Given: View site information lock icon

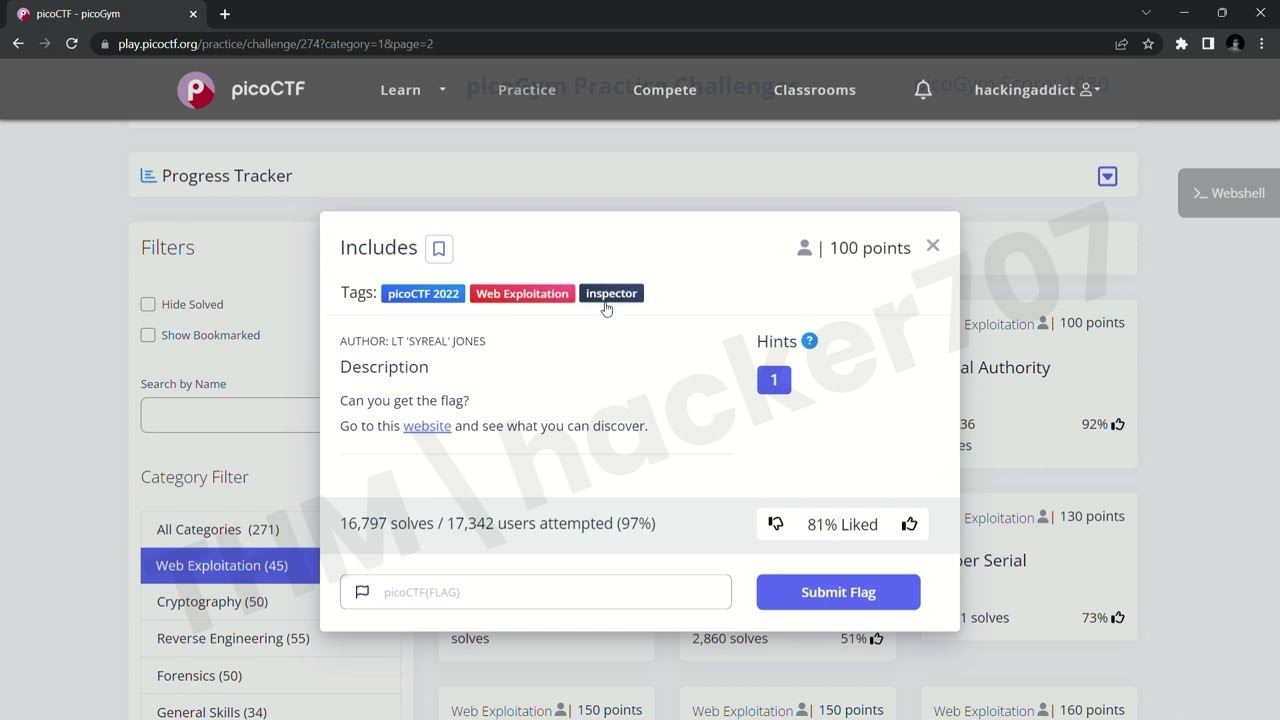Looking at the screenshot, I should point(105,44).
